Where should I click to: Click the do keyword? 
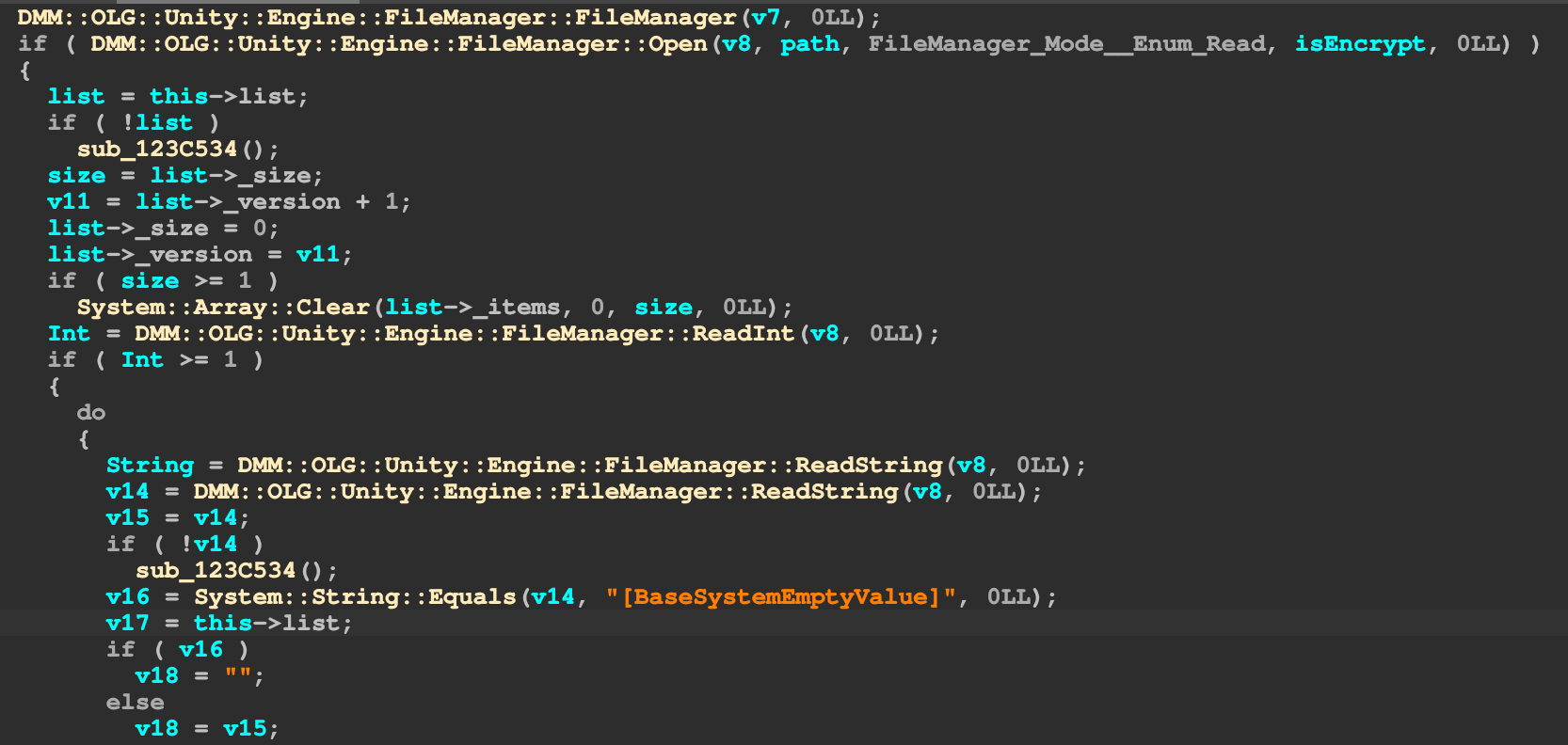coord(91,413)
